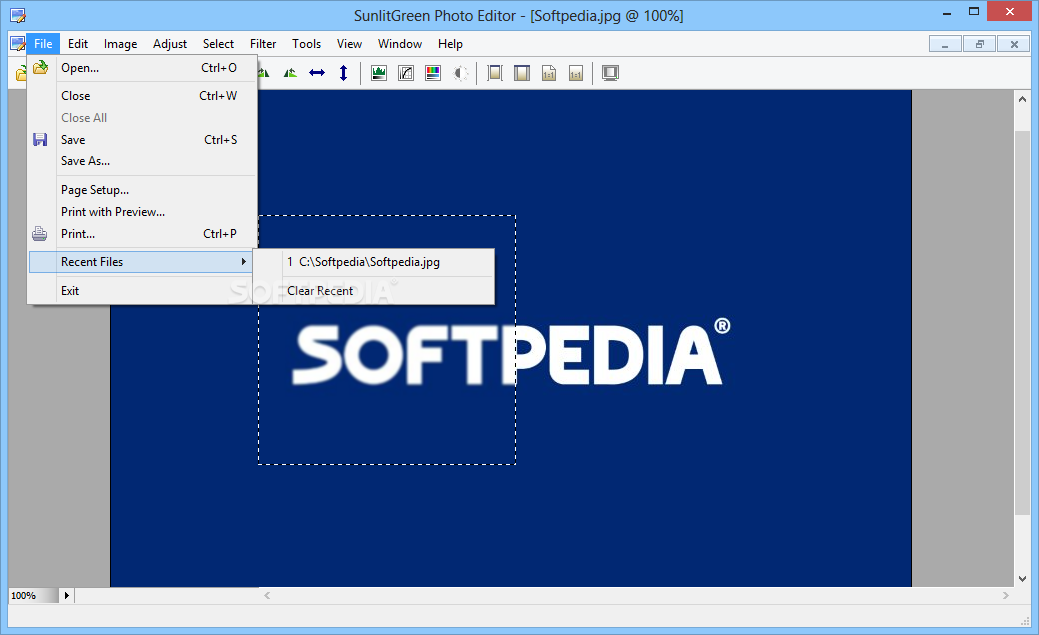1039x635 pixels.
Task: Select the Save menu entry
Action: coord(142,139)
